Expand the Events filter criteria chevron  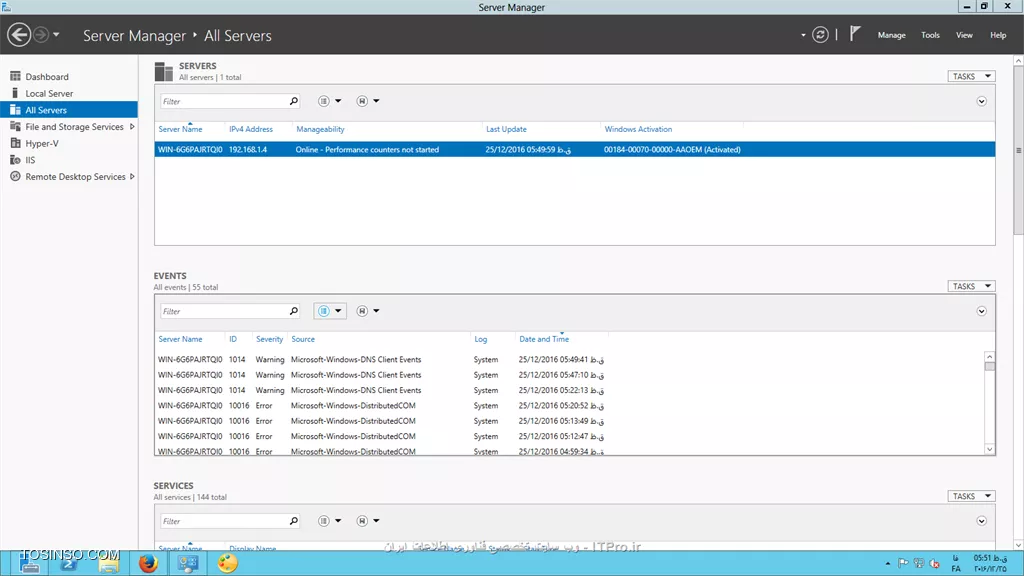[982, 312]
